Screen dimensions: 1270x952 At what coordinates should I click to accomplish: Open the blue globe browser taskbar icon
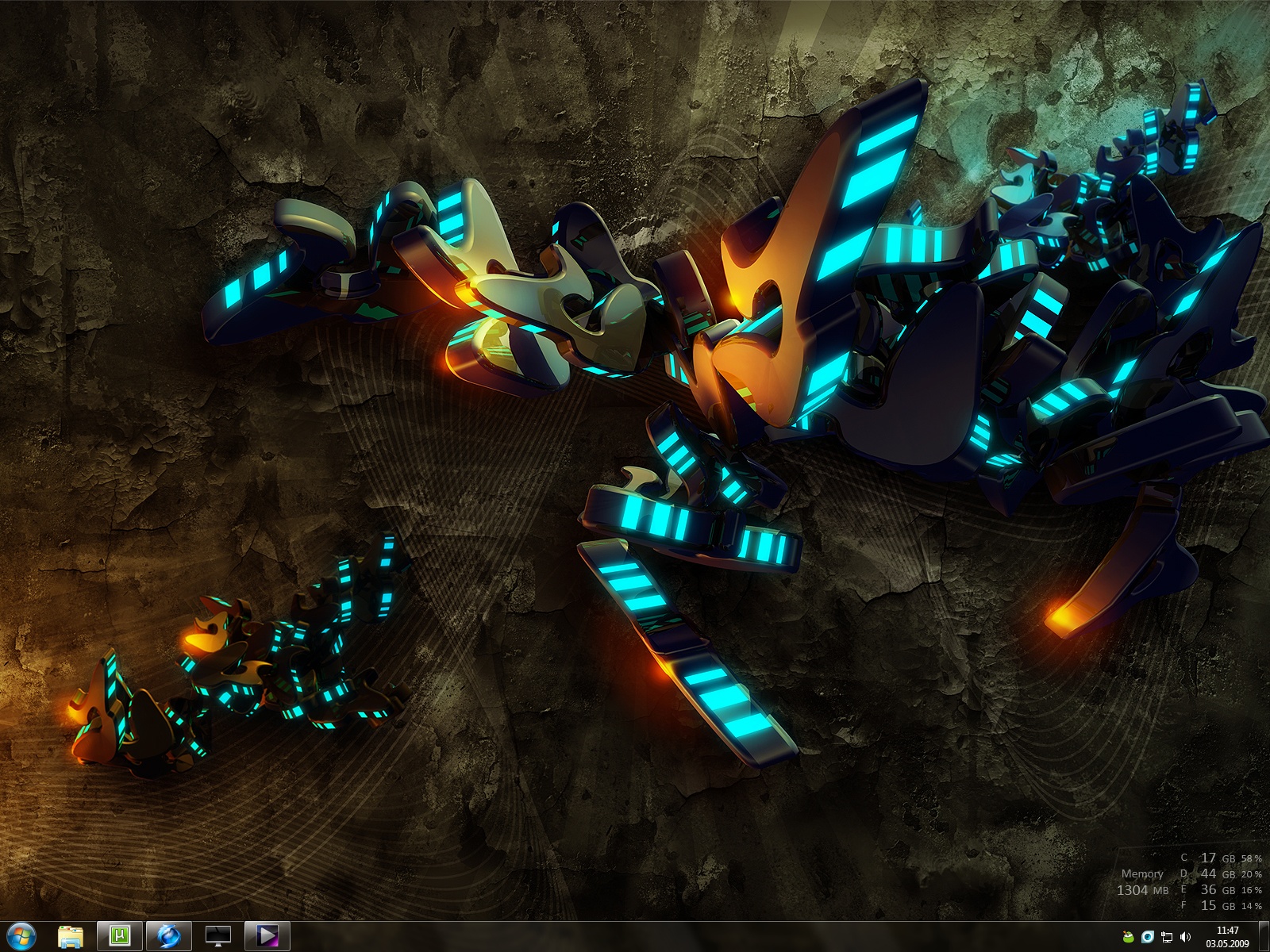tap(169, 937)
